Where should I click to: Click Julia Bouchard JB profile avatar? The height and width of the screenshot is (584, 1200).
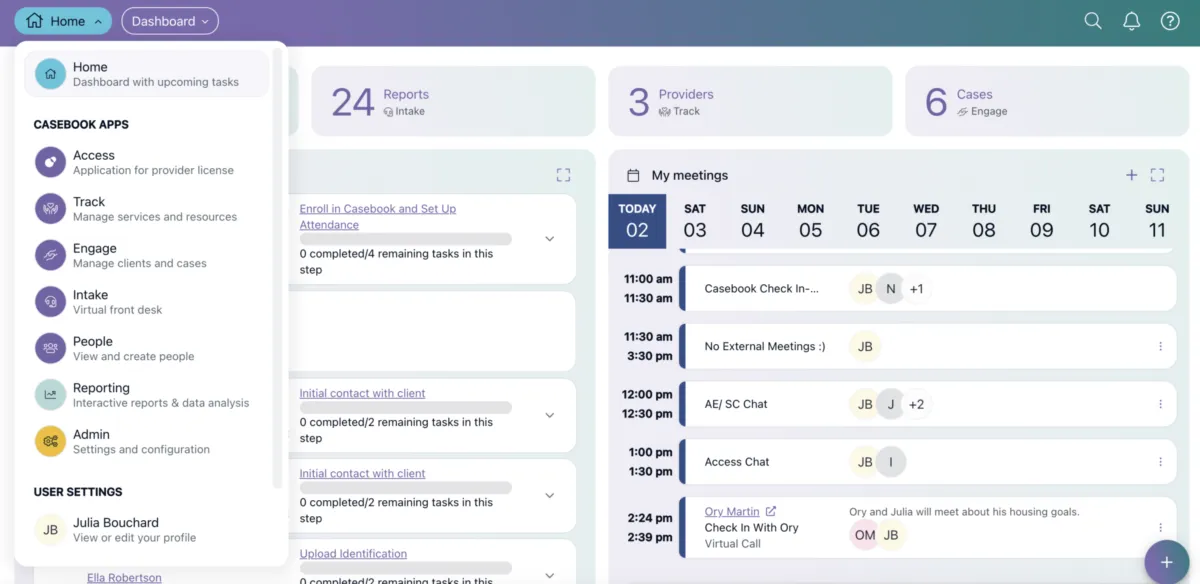[50, 529]
